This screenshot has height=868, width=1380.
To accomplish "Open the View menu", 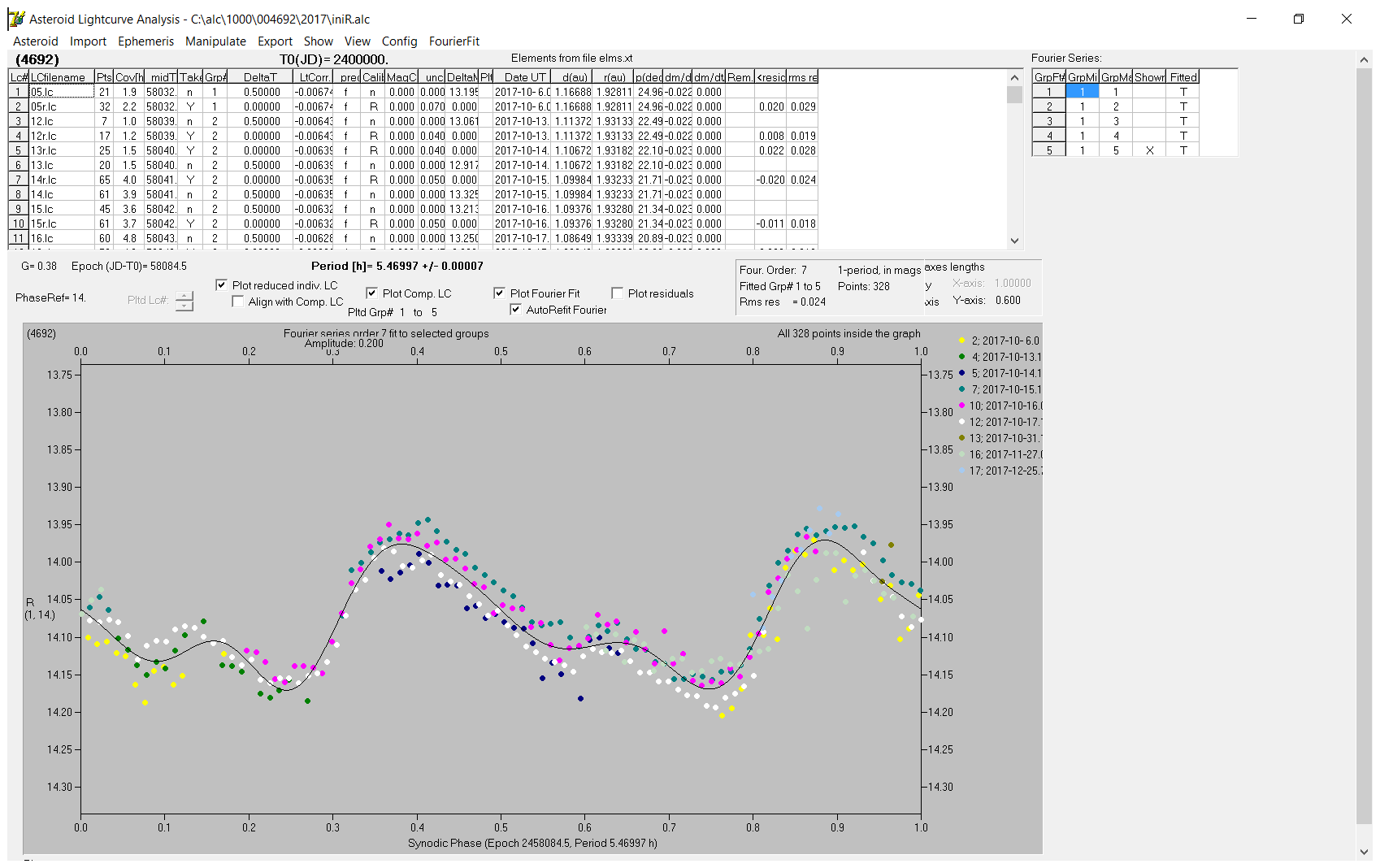I will 357,41.
